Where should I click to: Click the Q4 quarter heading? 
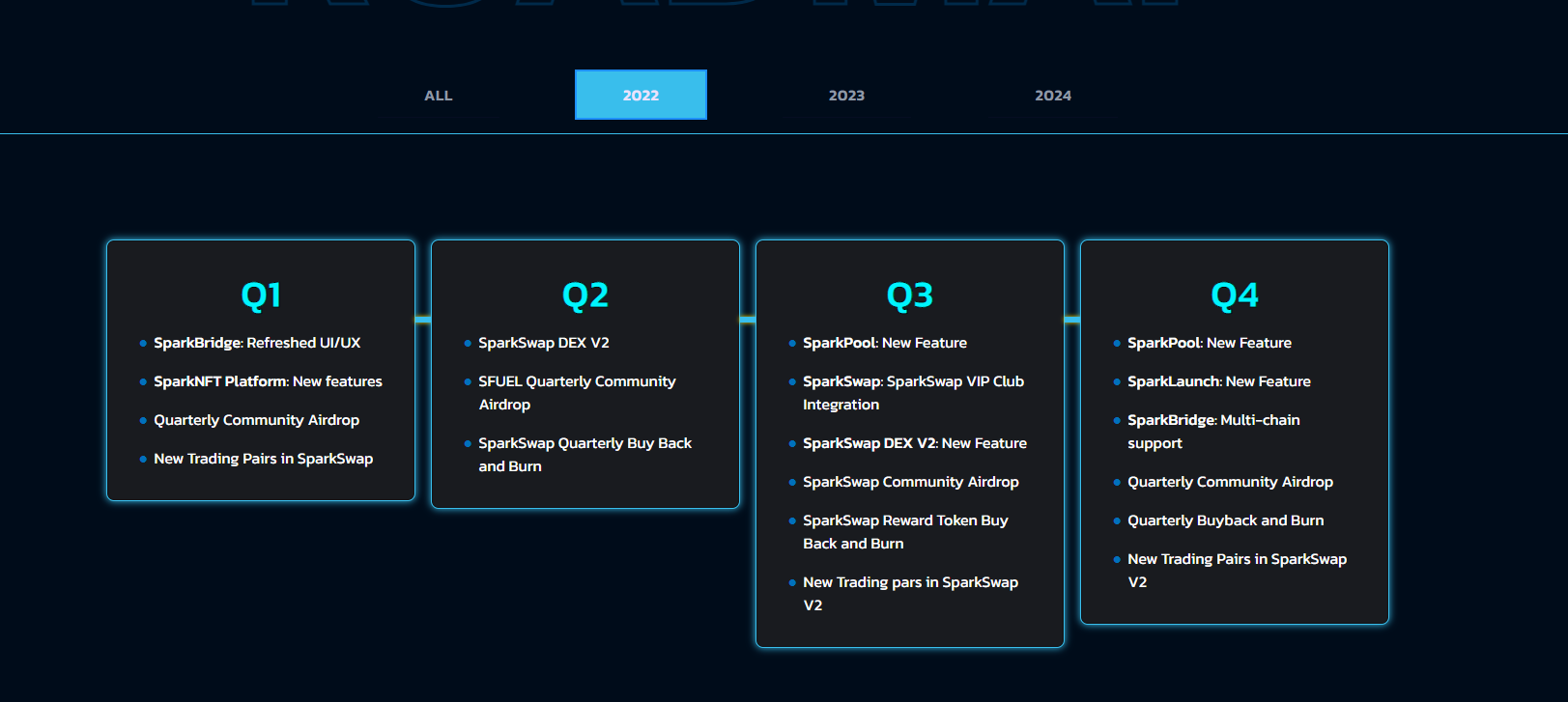pos(1235,295)
